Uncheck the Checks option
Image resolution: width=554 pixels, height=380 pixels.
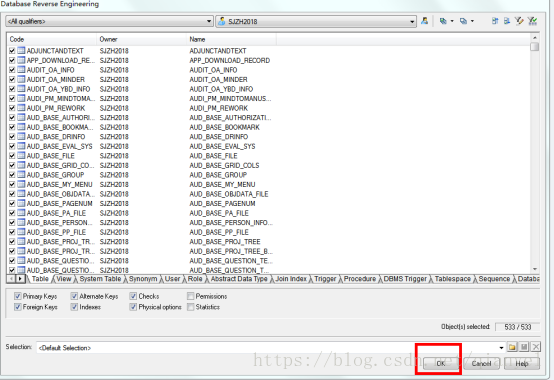tap(133, 296)
